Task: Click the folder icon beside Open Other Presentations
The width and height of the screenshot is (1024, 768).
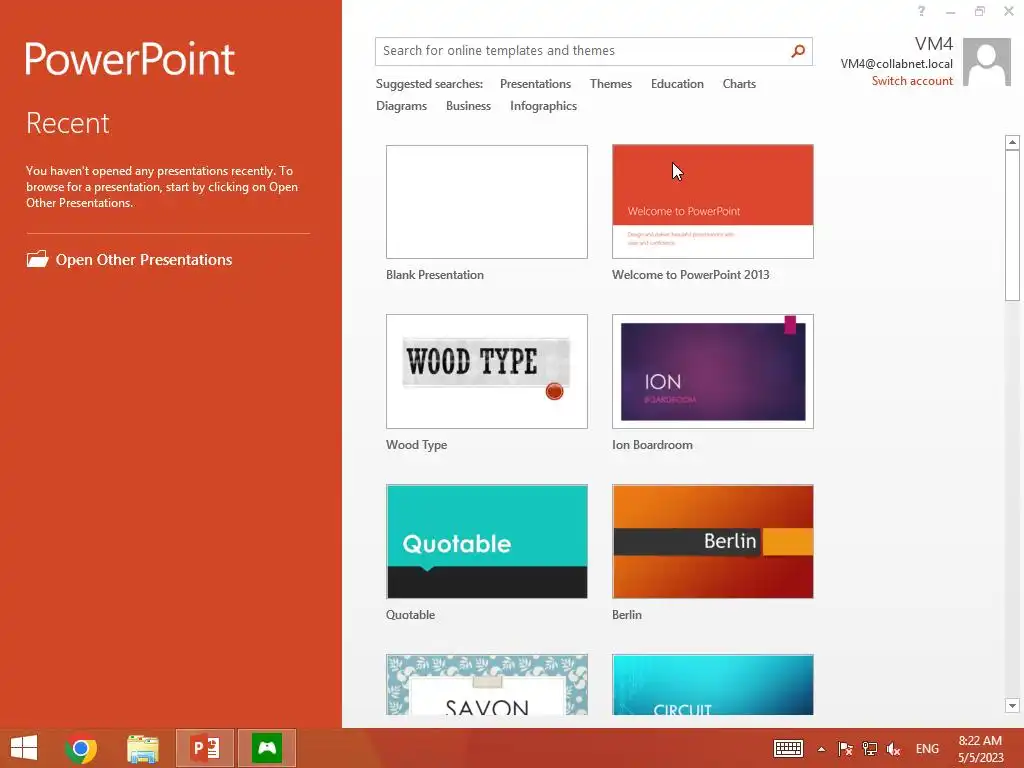Action: [x=37, y=259]
